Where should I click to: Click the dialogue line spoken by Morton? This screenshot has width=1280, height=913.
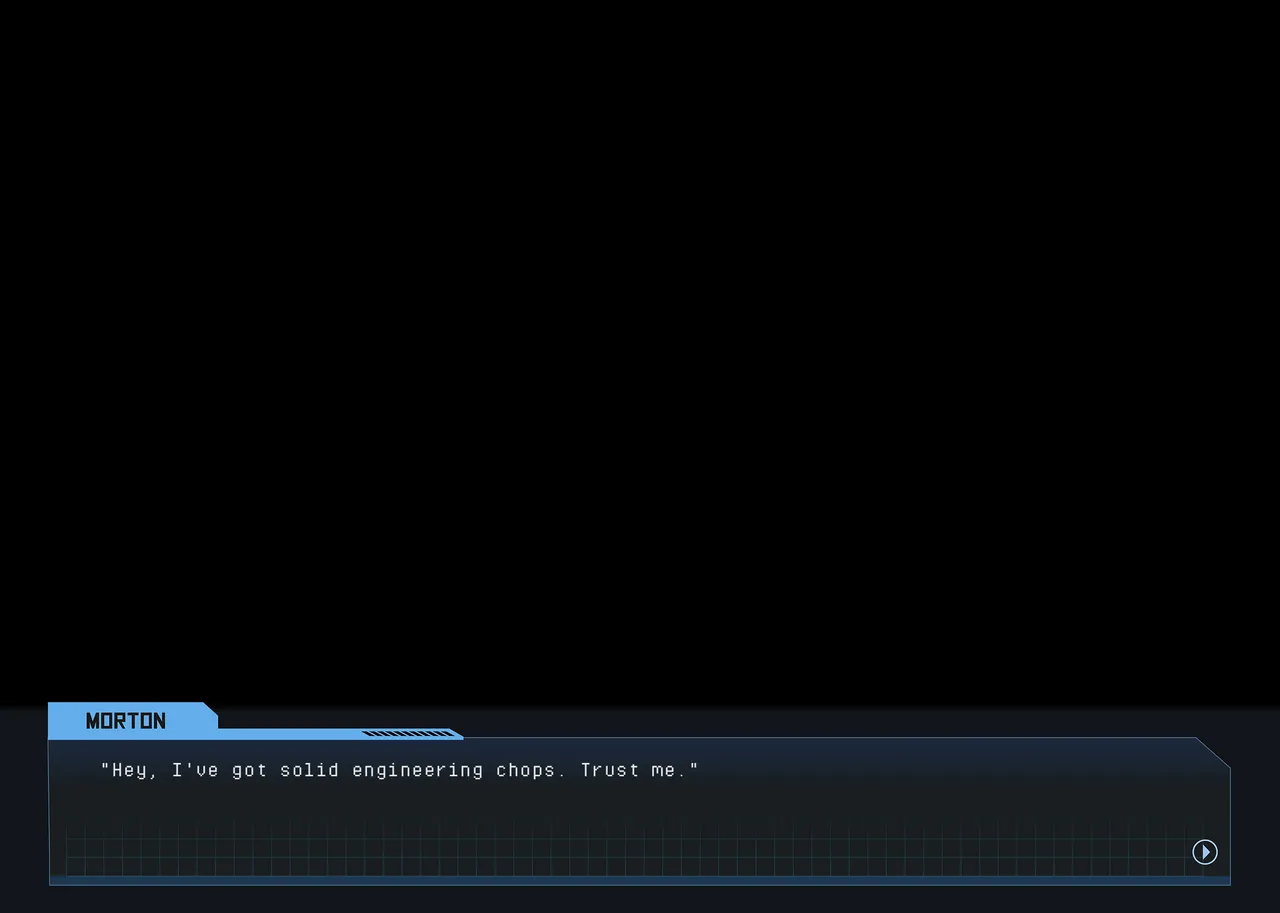(x=400, y=770)
